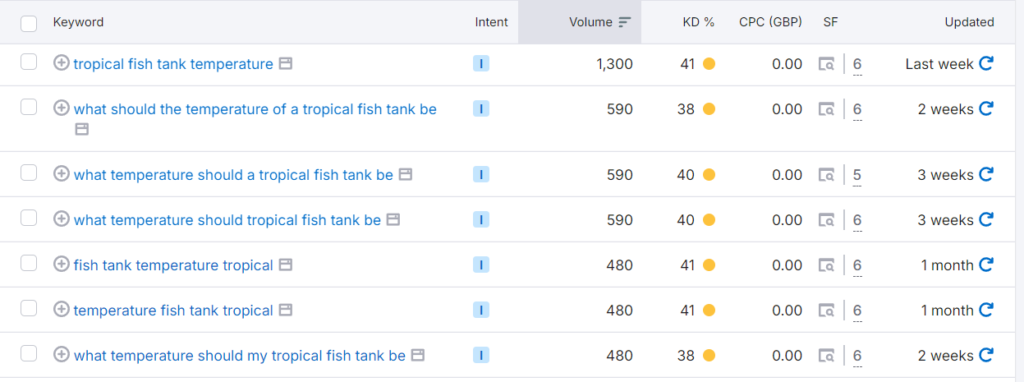Check row 'what temperature should my tropical fish tank be'
The height and width of the screenshot is (382, 1024).
[29, 354]
